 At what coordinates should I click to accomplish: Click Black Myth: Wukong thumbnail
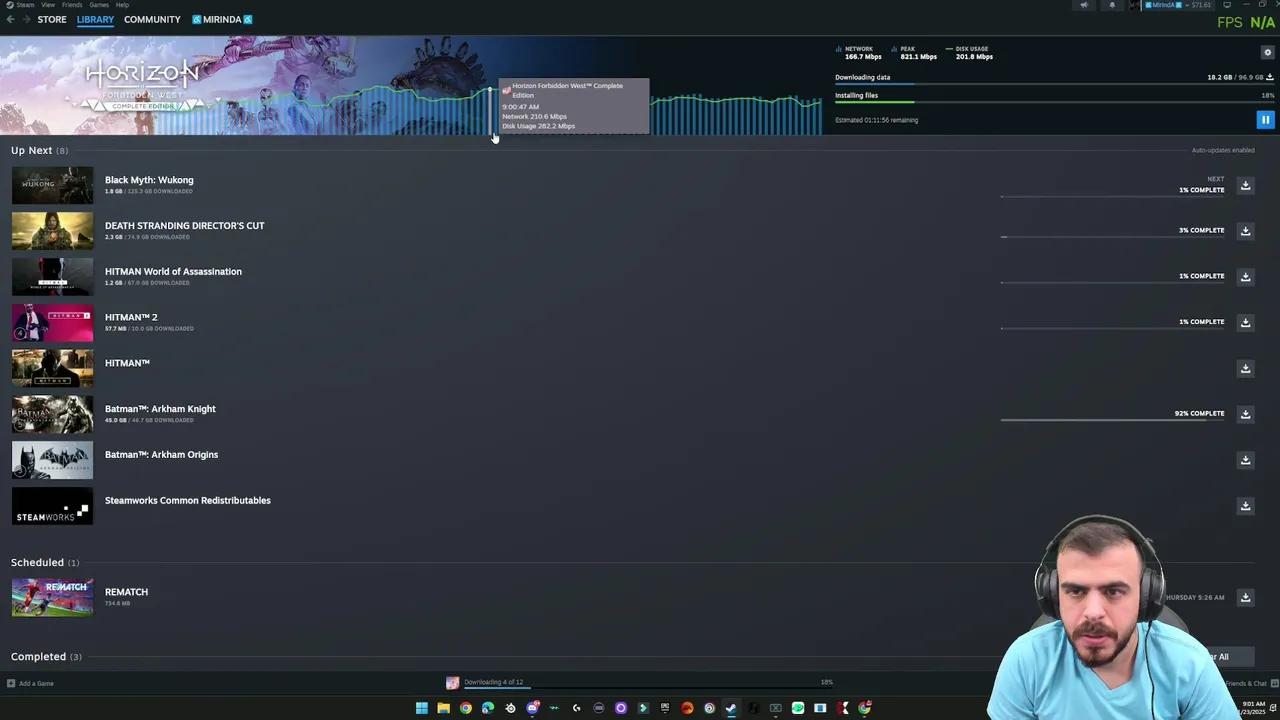click(x=52, y=185)
